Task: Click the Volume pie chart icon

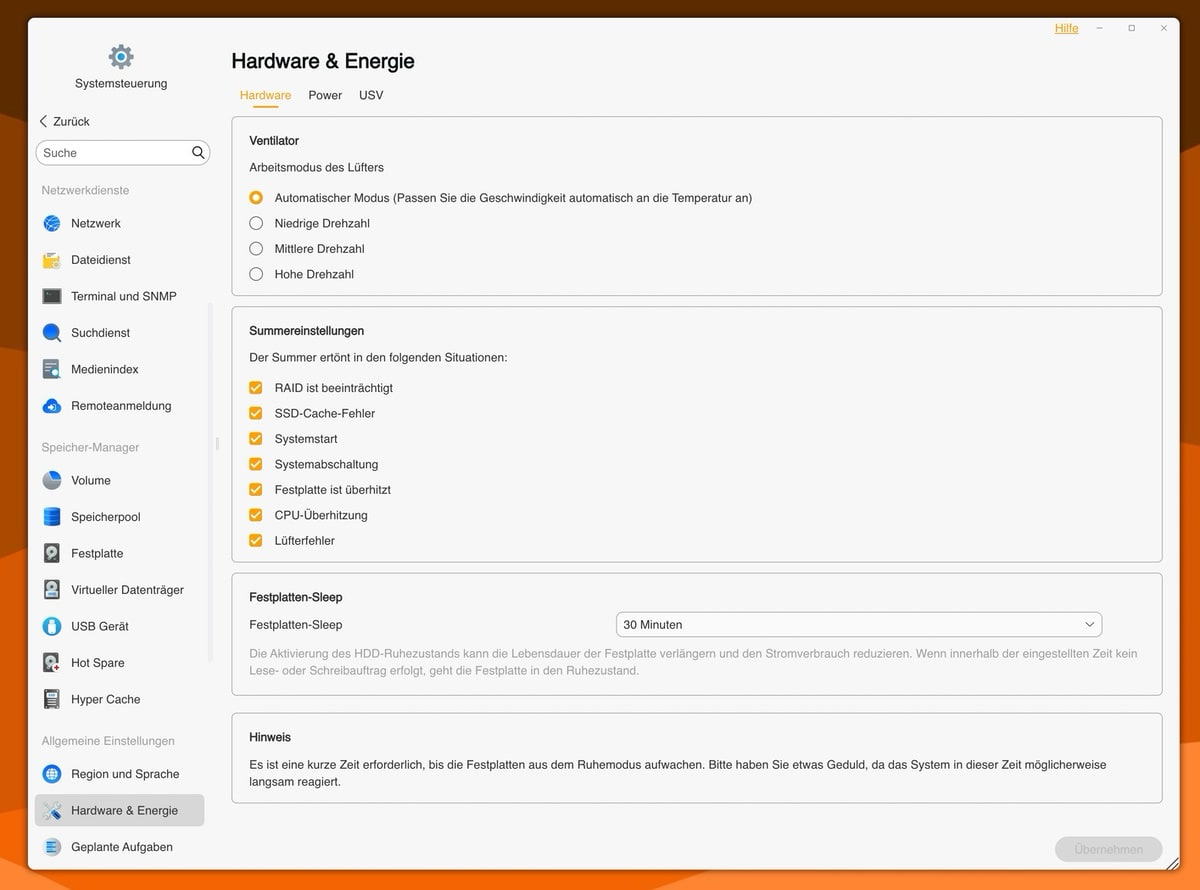Action: tap(52, 480)
